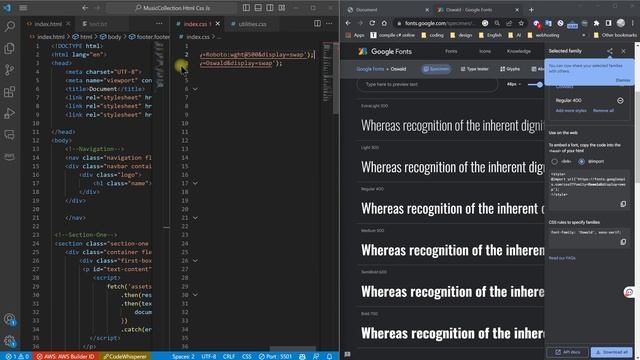The image size is (640, 360).
Task: Open the AWS toolkit icon in activity bar
Action: 9,156
